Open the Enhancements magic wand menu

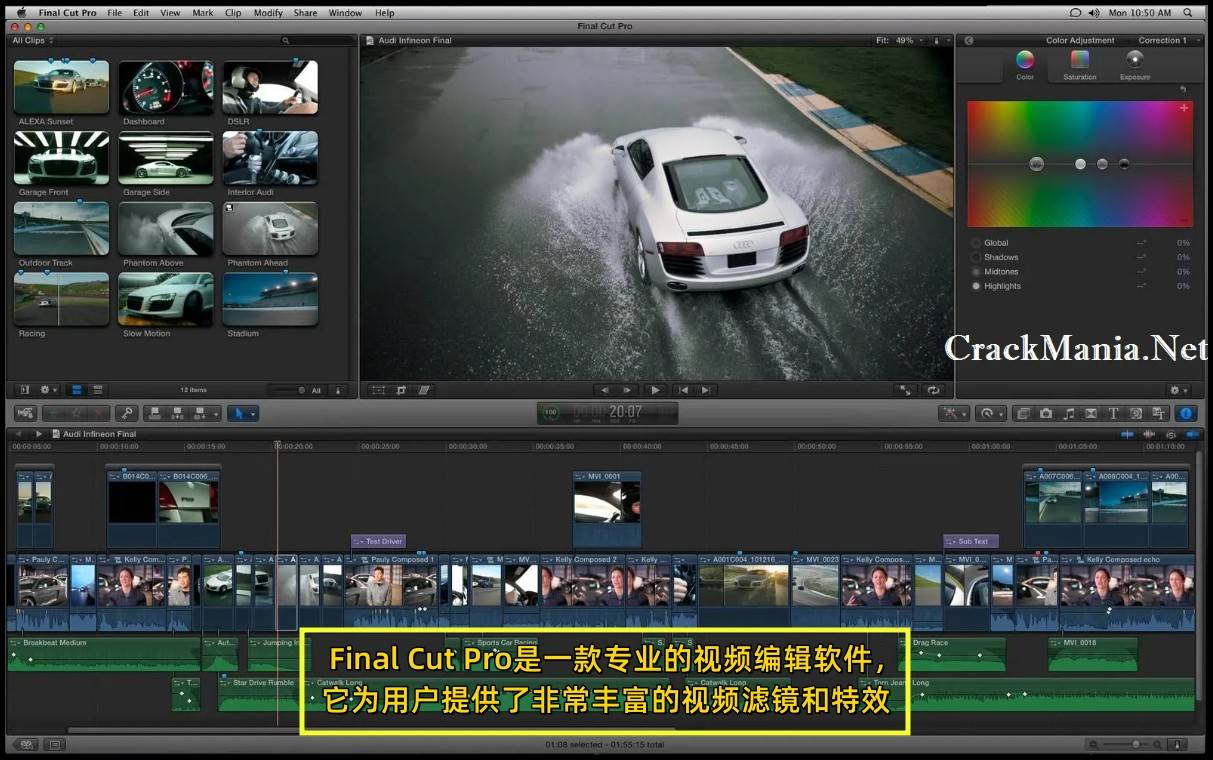954,413
